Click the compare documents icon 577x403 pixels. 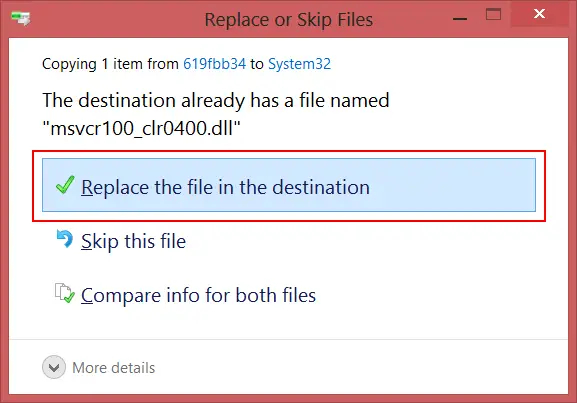click(65, 293)
